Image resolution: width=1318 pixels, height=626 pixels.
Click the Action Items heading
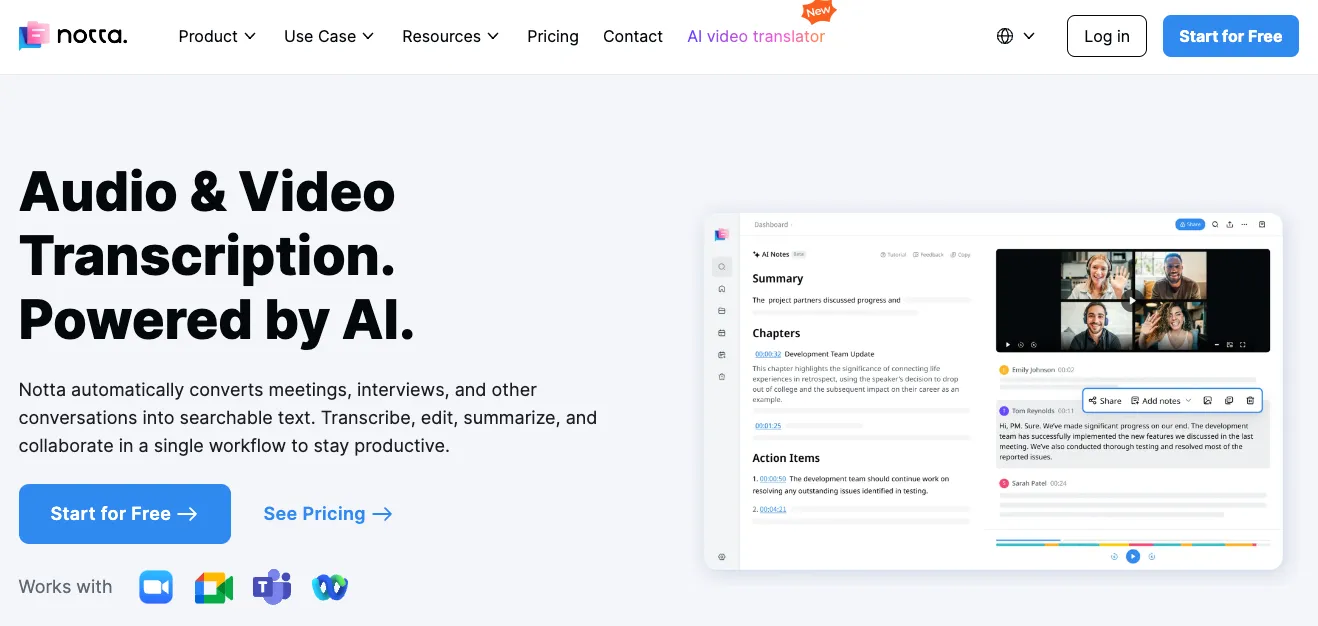pos(786,458)
